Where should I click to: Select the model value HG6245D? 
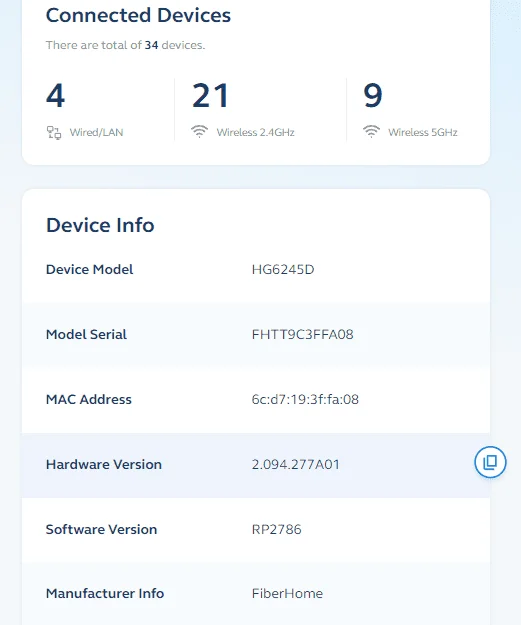[x=283, y=269]
